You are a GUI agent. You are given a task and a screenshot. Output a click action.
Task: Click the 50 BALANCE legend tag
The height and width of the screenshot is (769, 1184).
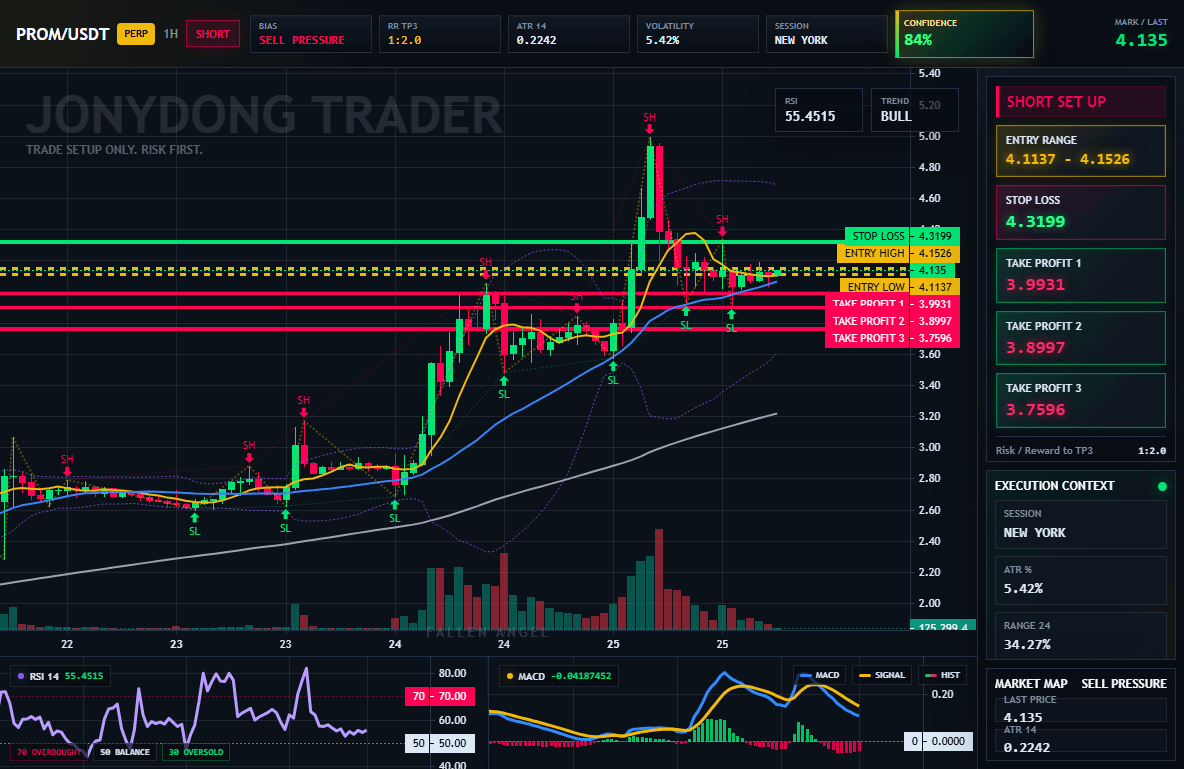pyautogui.click(x=125, y=752)
